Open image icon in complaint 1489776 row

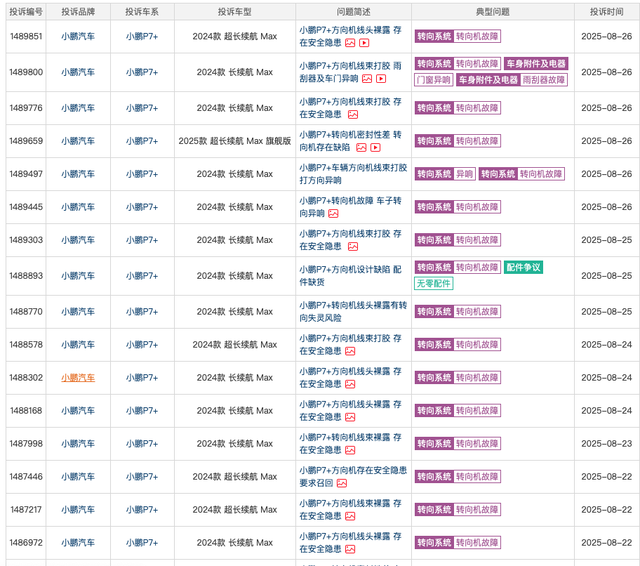pos(353,115)
